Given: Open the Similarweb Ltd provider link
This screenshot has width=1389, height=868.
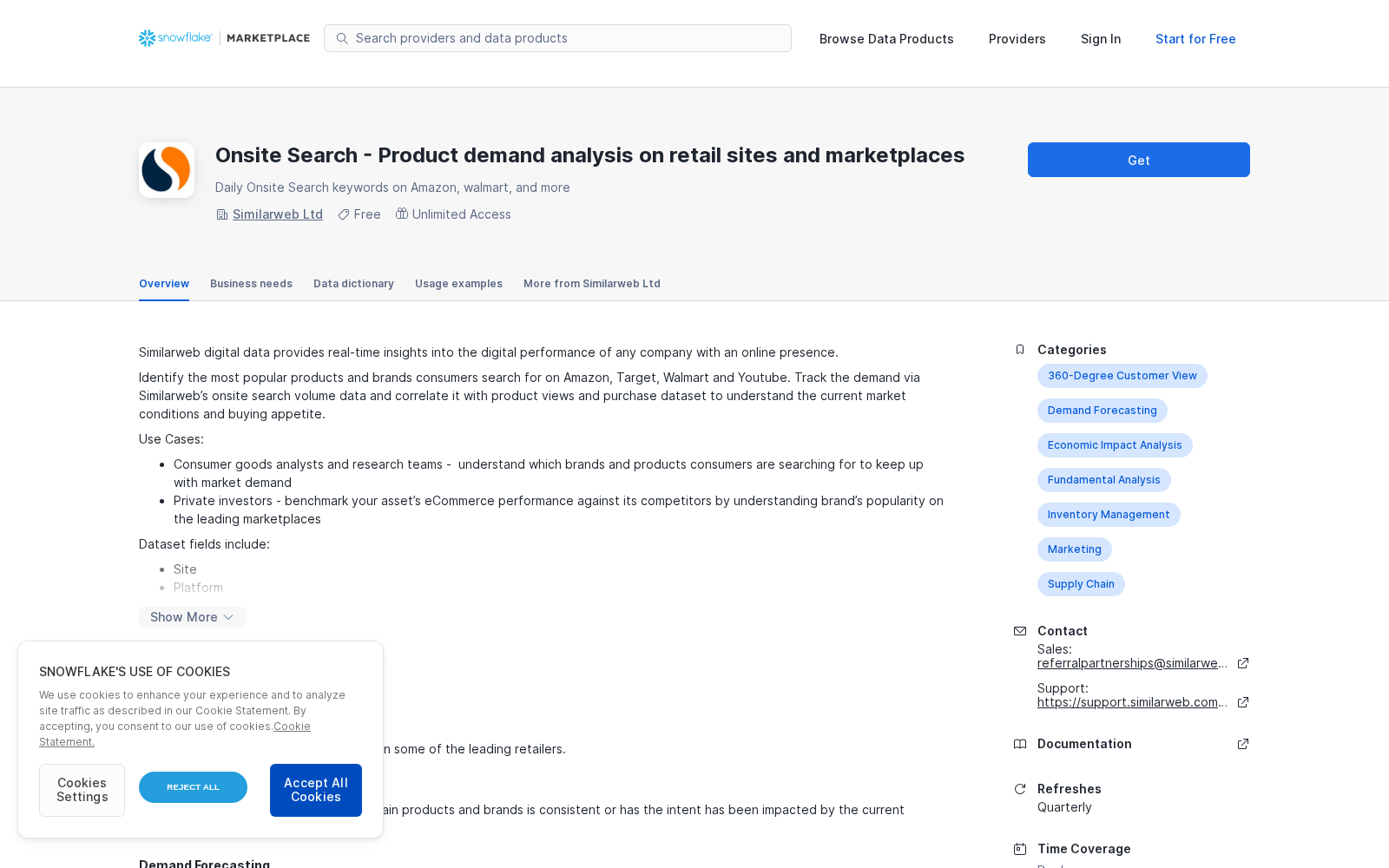Looking at the screenshot, I should click(x=278, y=214).
